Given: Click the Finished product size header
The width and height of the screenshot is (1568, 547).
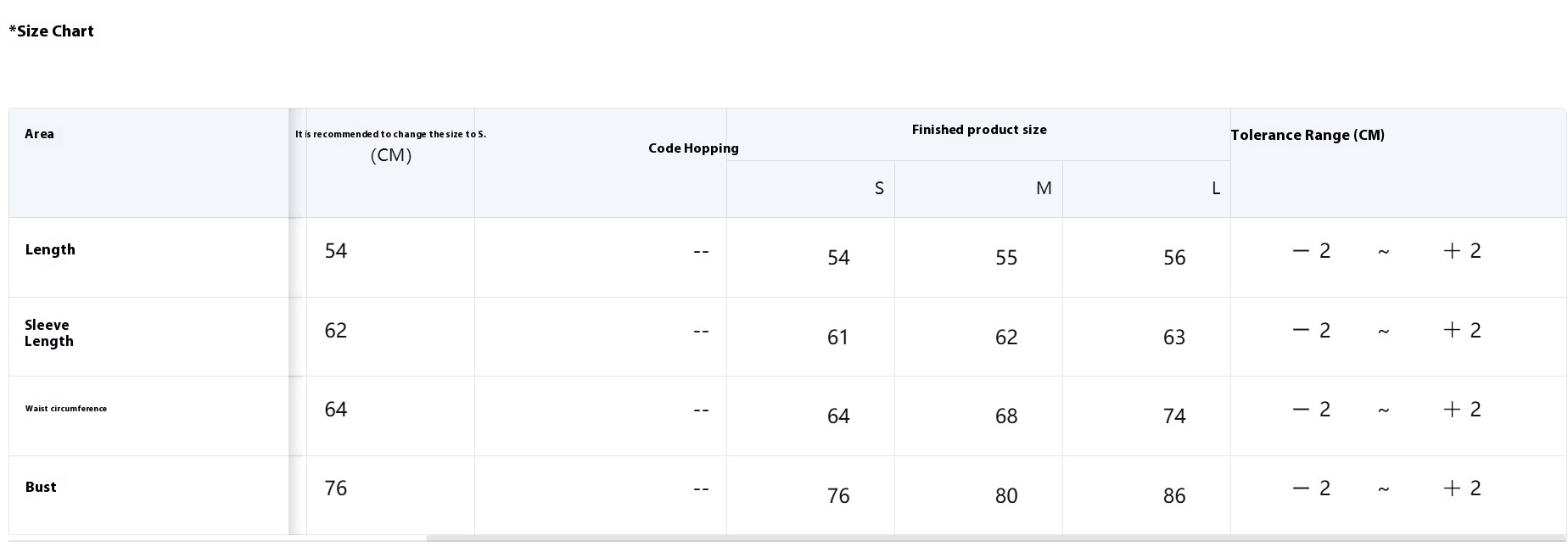Looking at the screenshot, I should click(x=978, y=130).
